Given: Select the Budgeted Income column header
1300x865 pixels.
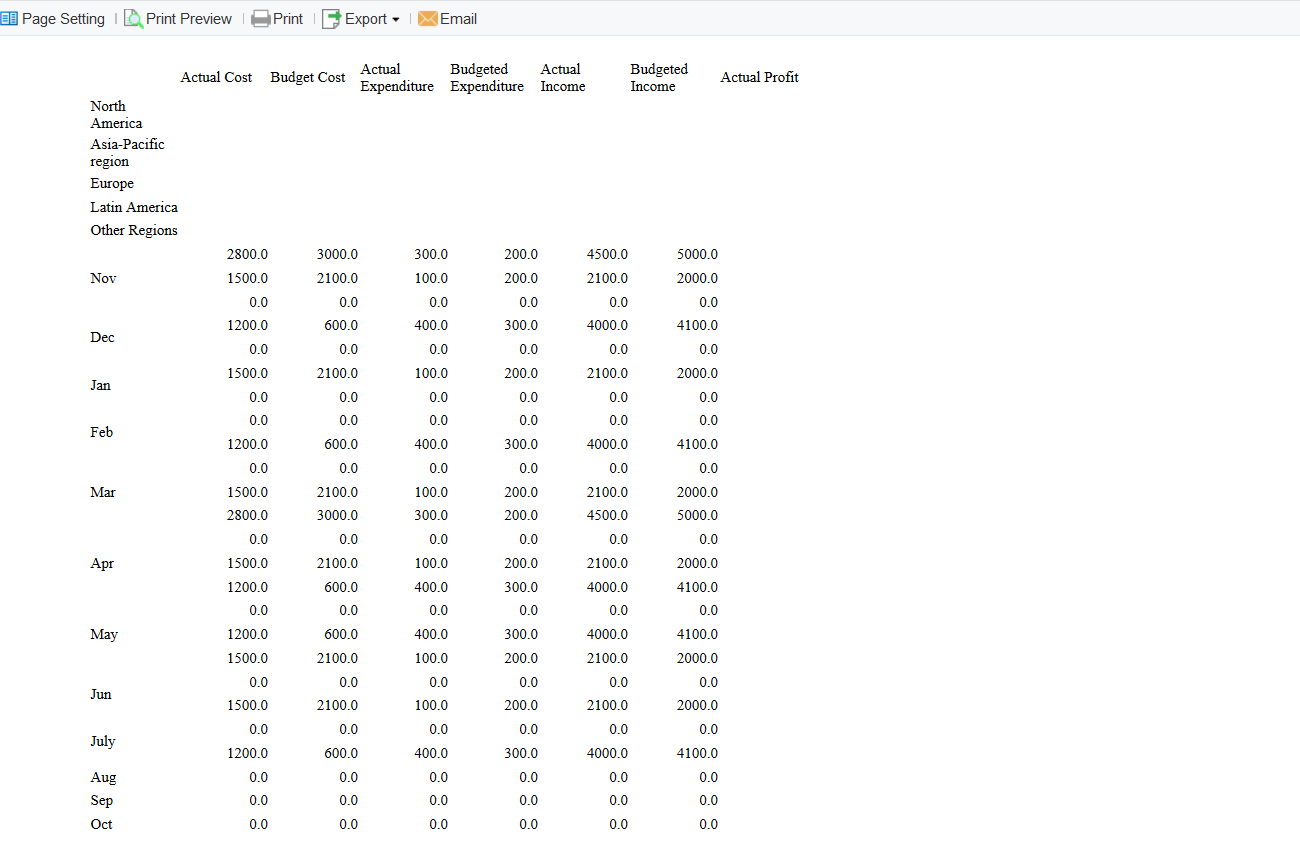Looking at the screenshot, I should (659, 77).
